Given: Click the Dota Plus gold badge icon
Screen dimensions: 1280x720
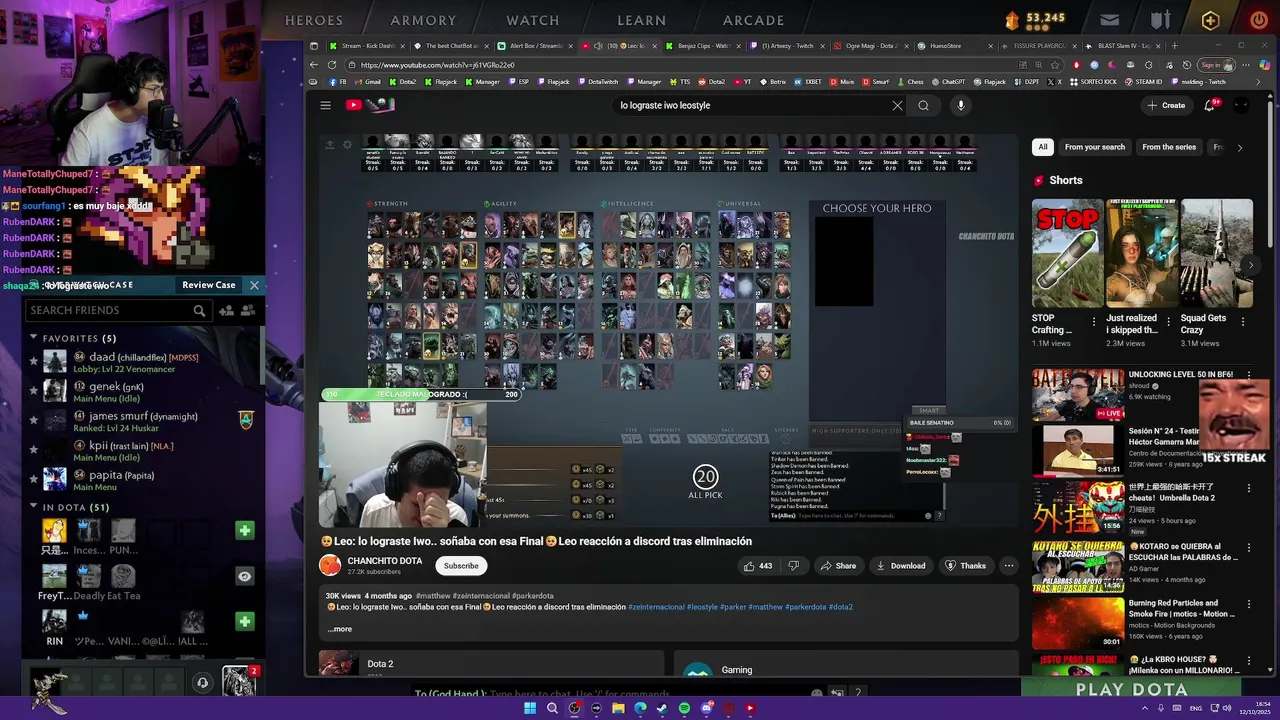Looking at the screenshot, I should [x=1210, y=20].
